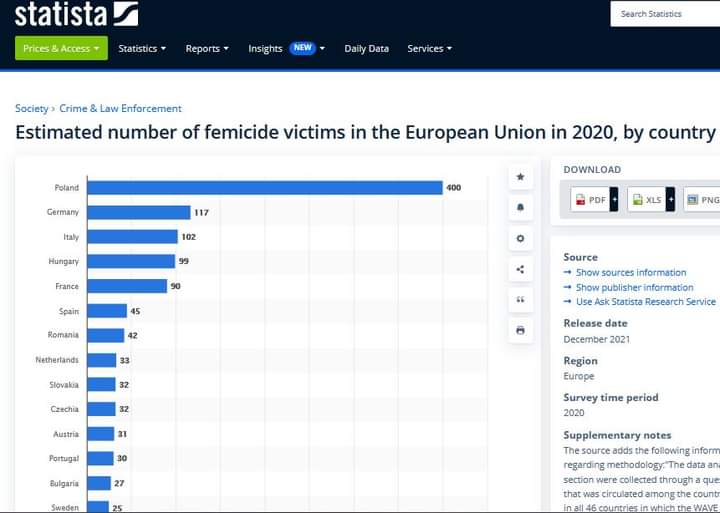Open Daily Data in navigation bar

pos(366,49)
